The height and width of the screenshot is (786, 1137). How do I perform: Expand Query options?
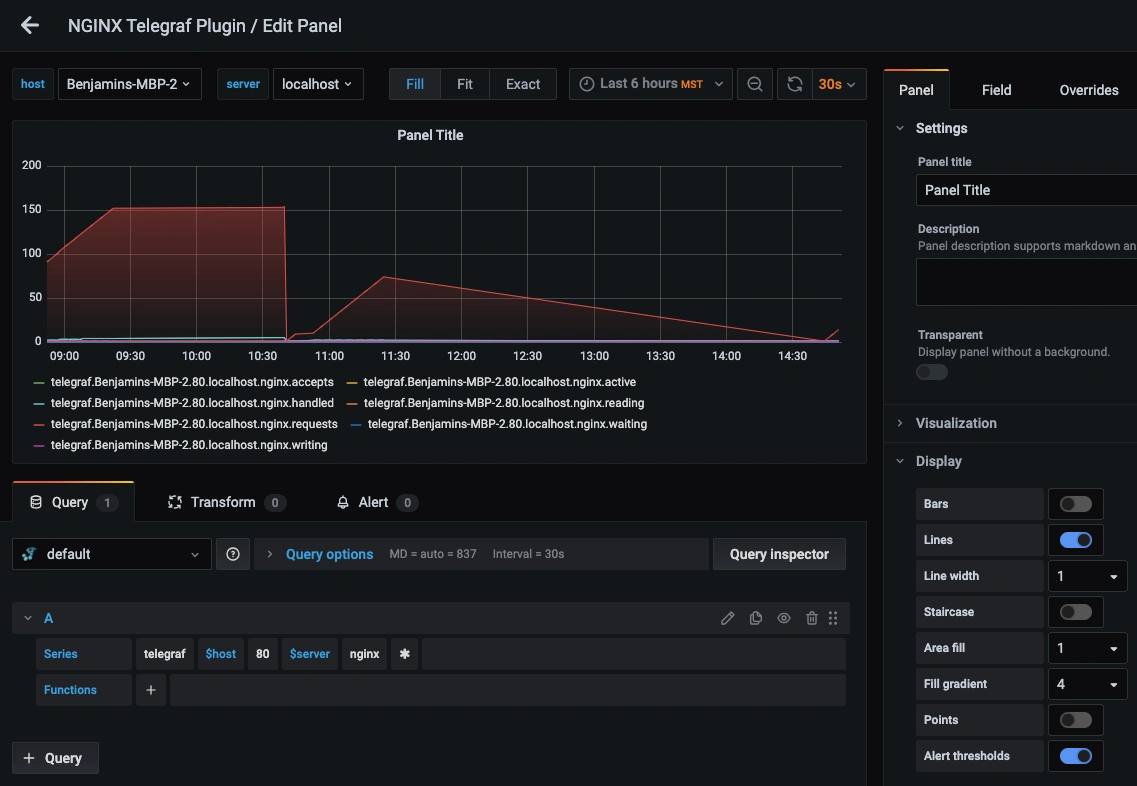click(329, 554)
